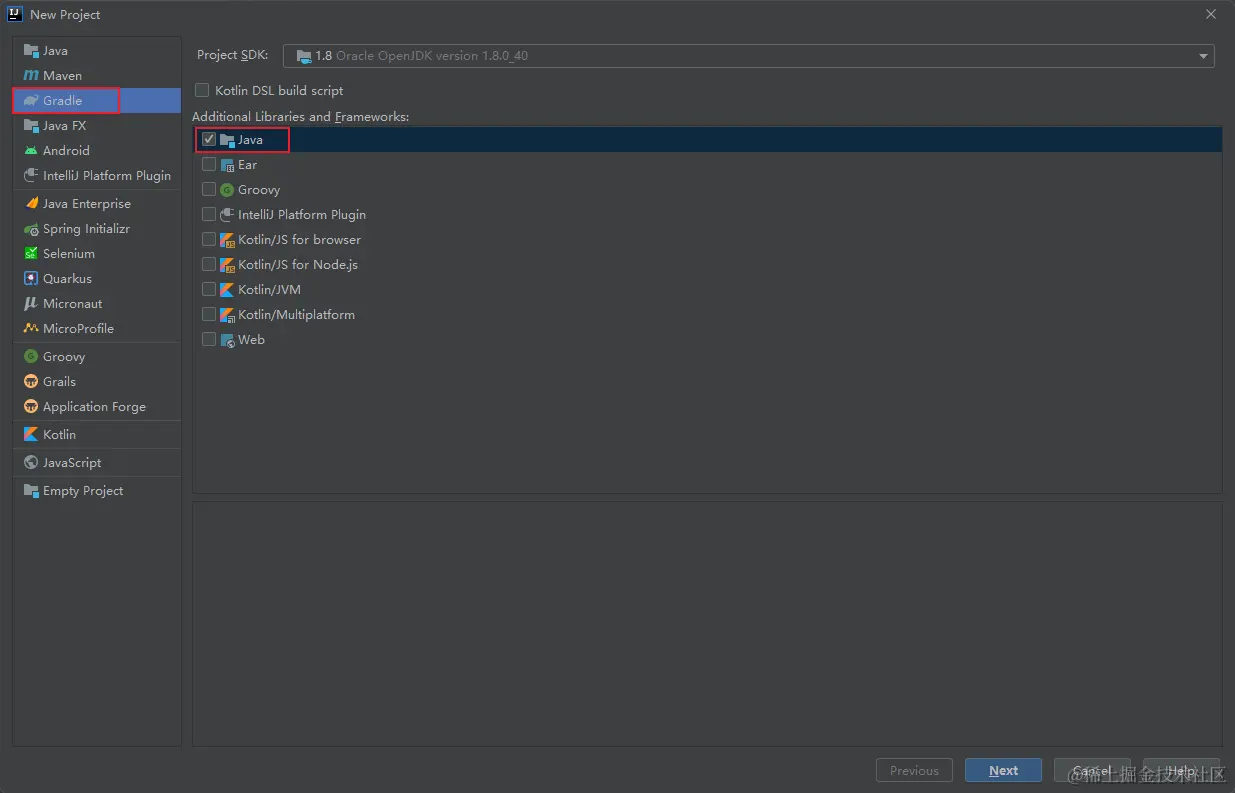This screenshot has width=1235, height=793.
Task: Check the Kotlin/JS for Node.js checkbox
Action: 209,265
